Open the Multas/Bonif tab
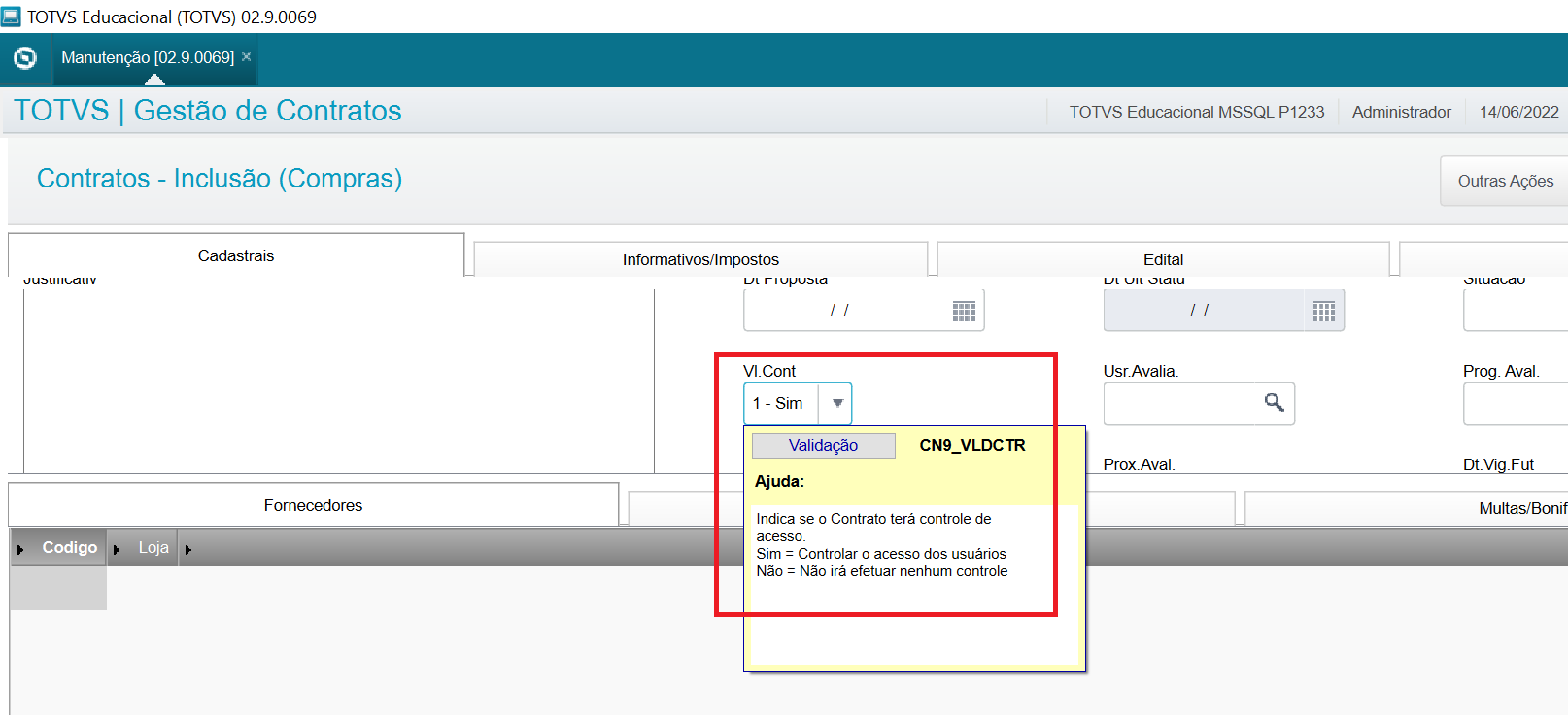Screen dimensions: 1568x715 tap(1406, 508)
